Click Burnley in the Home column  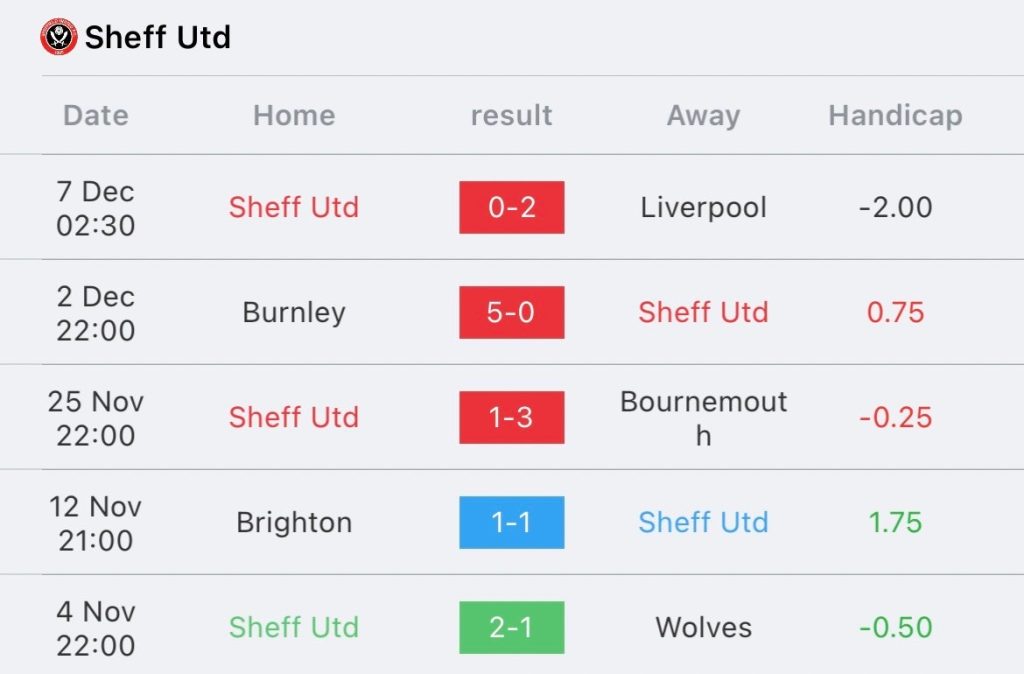tap(294, 313)
